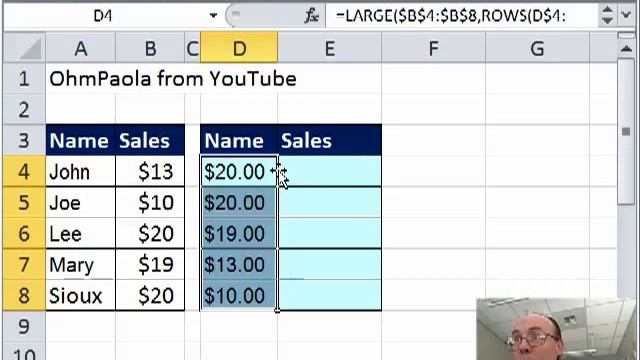Select row 5 header
The width and height of the screenshot is (640, 360).
pos(24,202)
